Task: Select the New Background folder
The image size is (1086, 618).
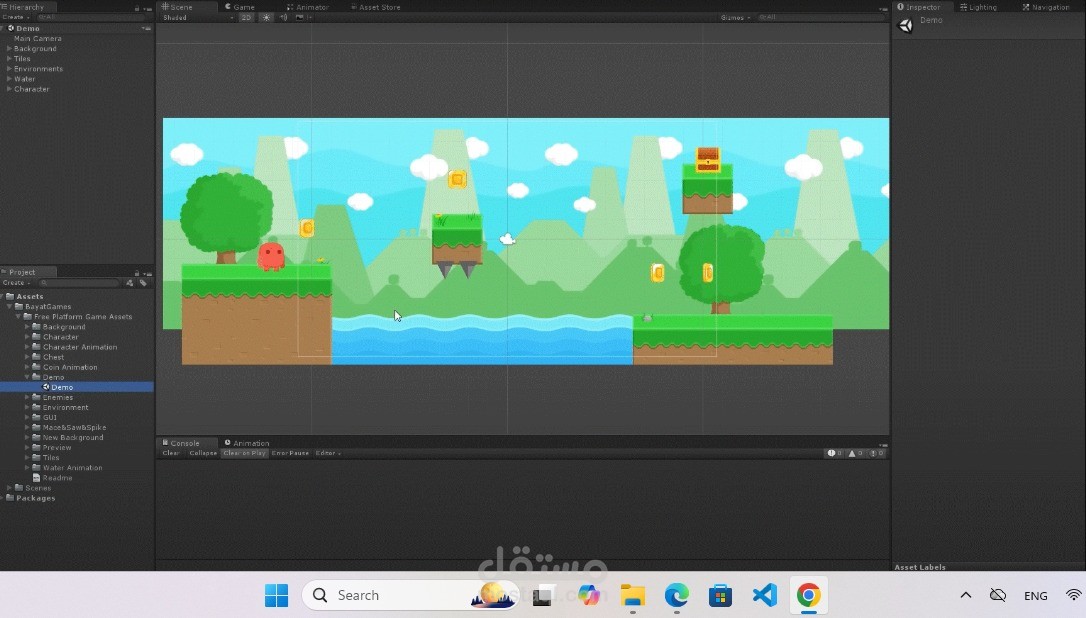Action: (x=73, y=438)
